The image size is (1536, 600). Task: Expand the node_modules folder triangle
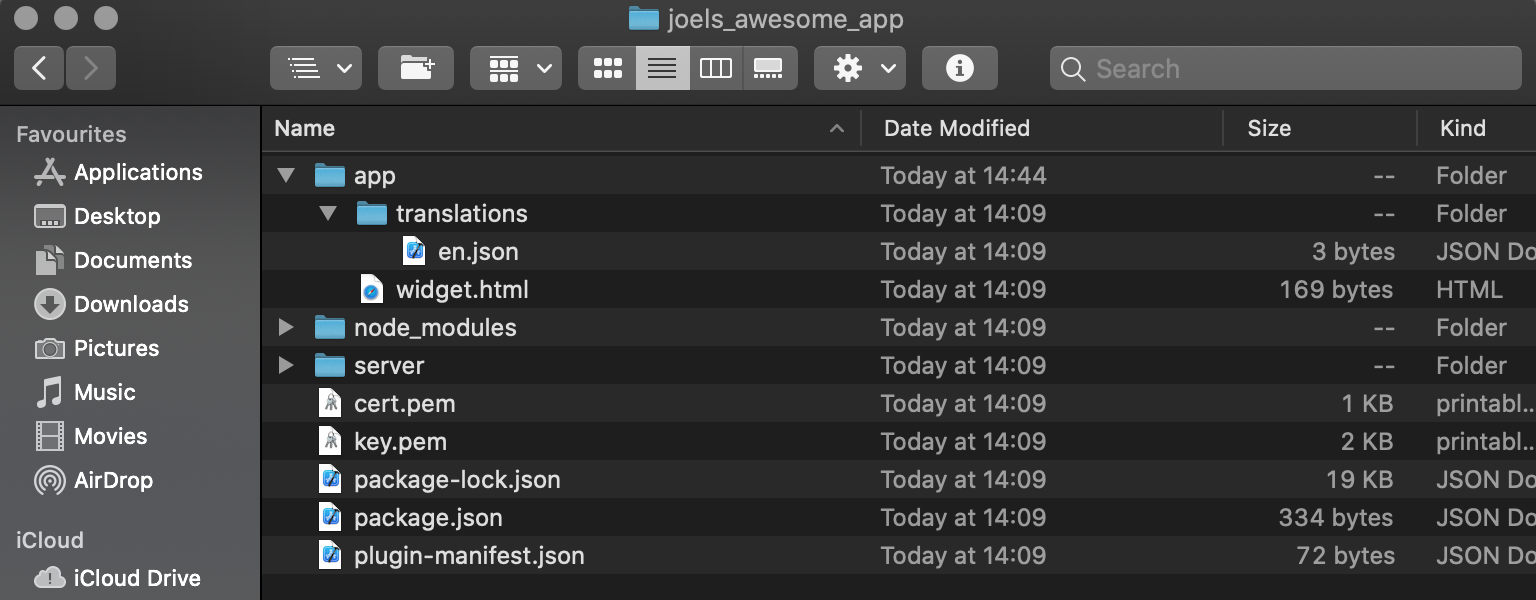pos(286,328)
